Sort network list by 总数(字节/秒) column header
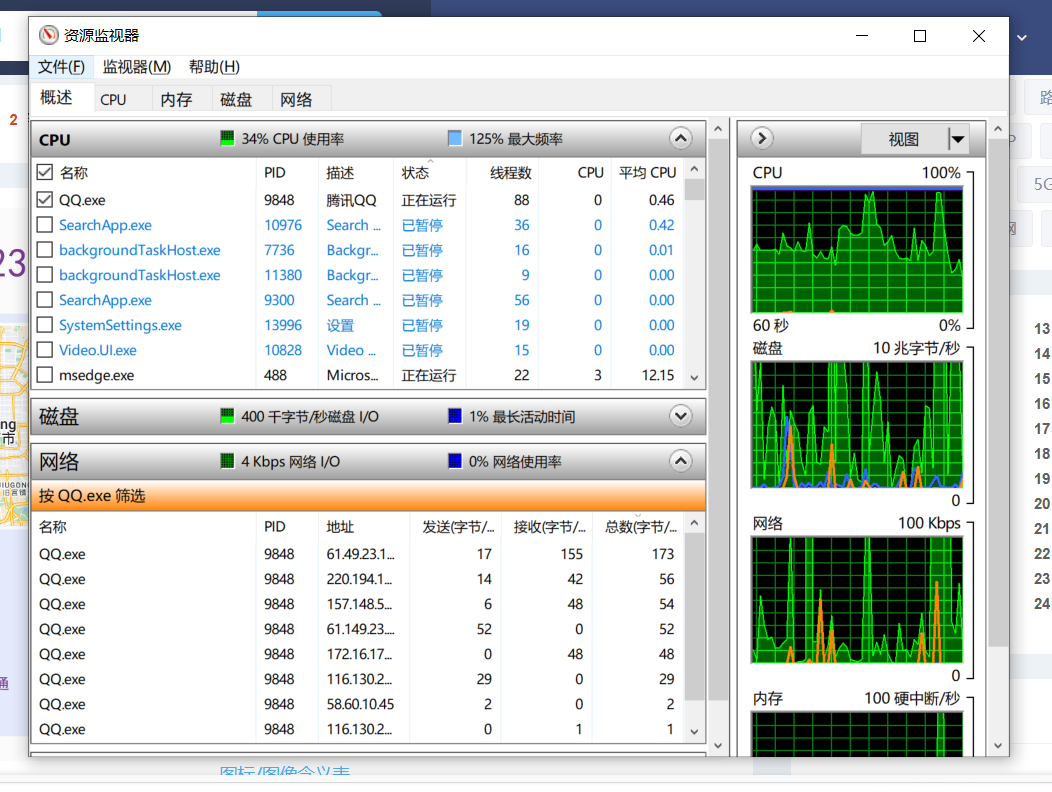The height and width of the screenshot is (792, 1052). [639, 527]
